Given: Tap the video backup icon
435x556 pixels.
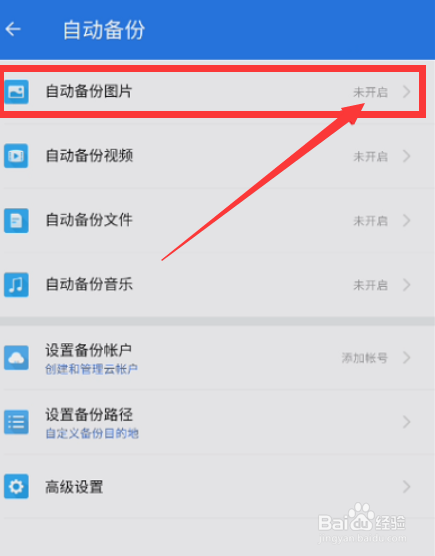Looking at the screenshot, I should click(16, 156).
